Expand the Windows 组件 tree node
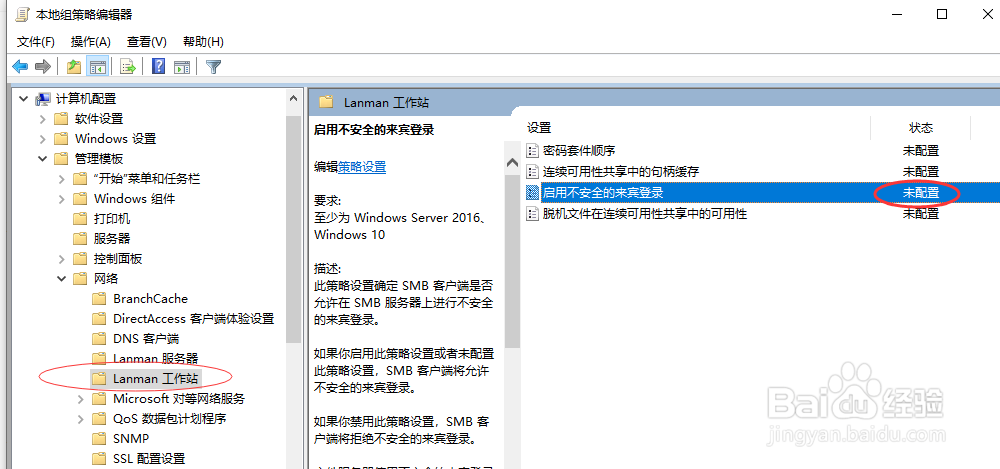1000x469 pixels. click(61, 199)
